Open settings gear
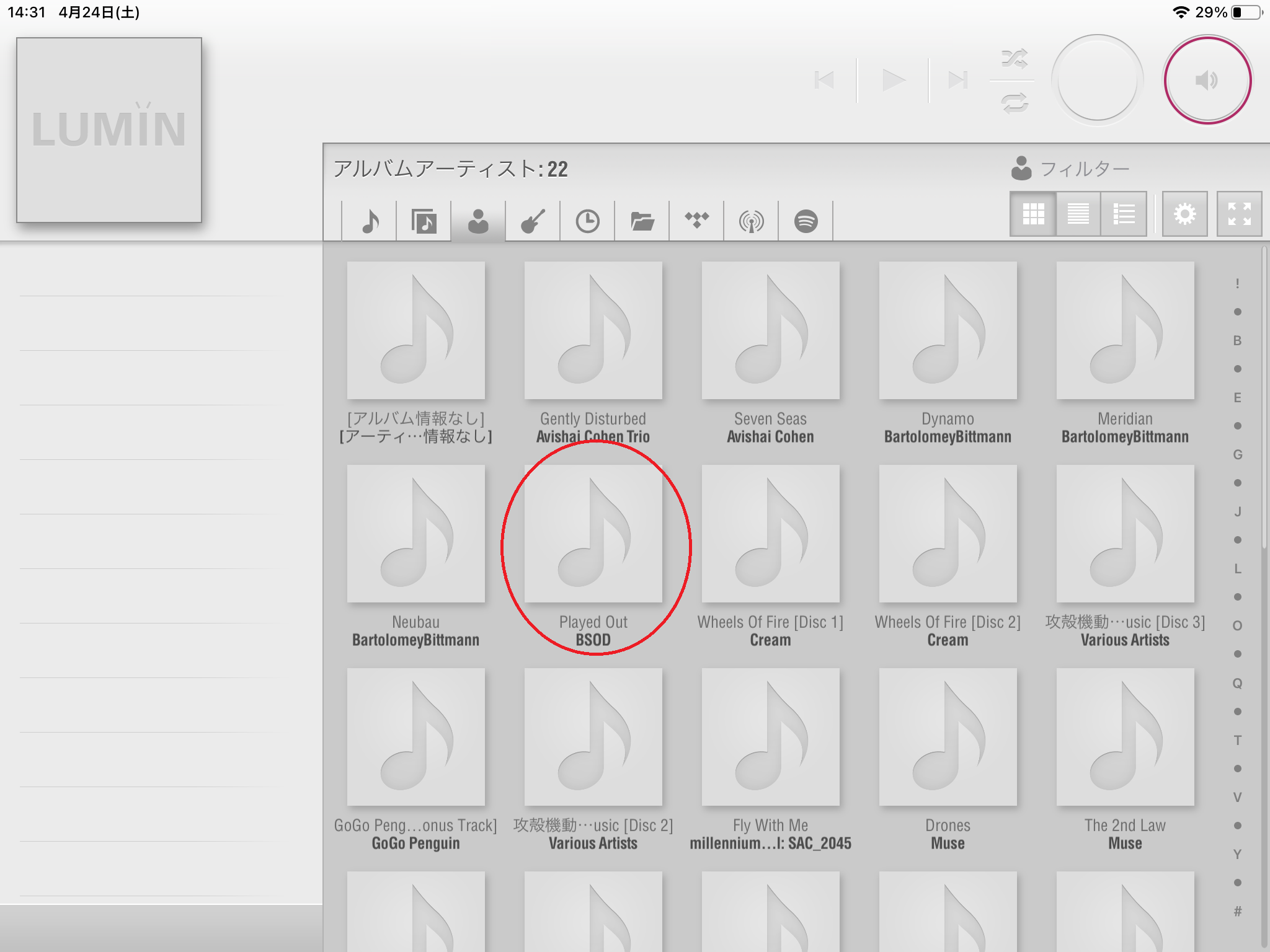1270x952 pixels. point(1184,214)
